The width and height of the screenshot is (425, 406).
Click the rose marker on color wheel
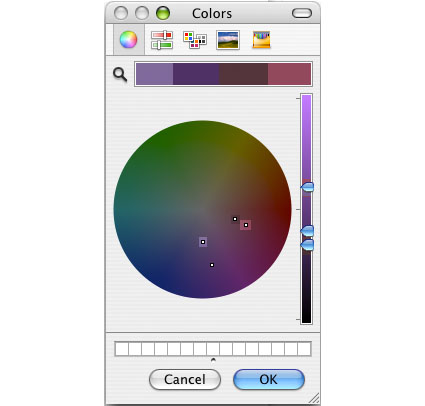pos(246,225)
